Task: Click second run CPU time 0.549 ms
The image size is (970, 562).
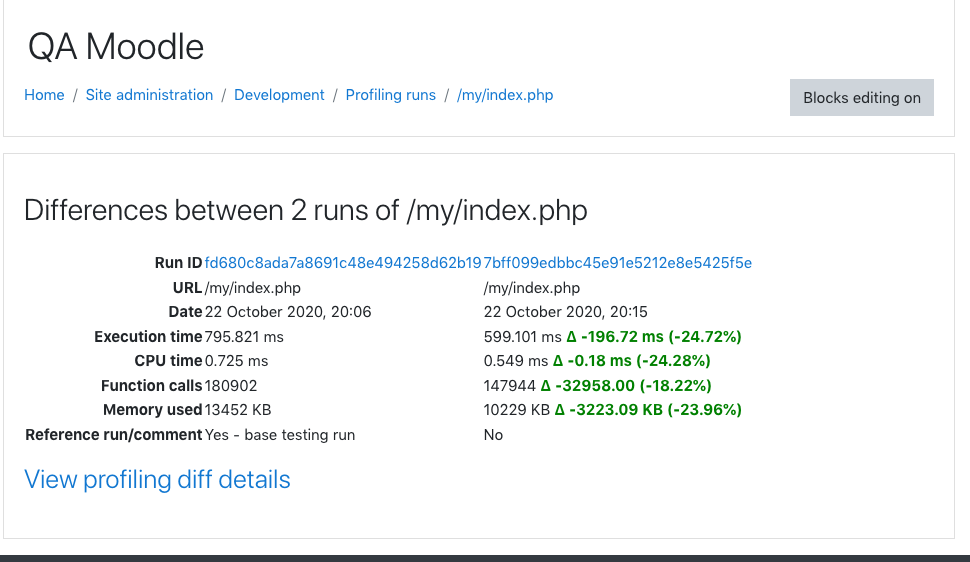Action: coord(516,361)
